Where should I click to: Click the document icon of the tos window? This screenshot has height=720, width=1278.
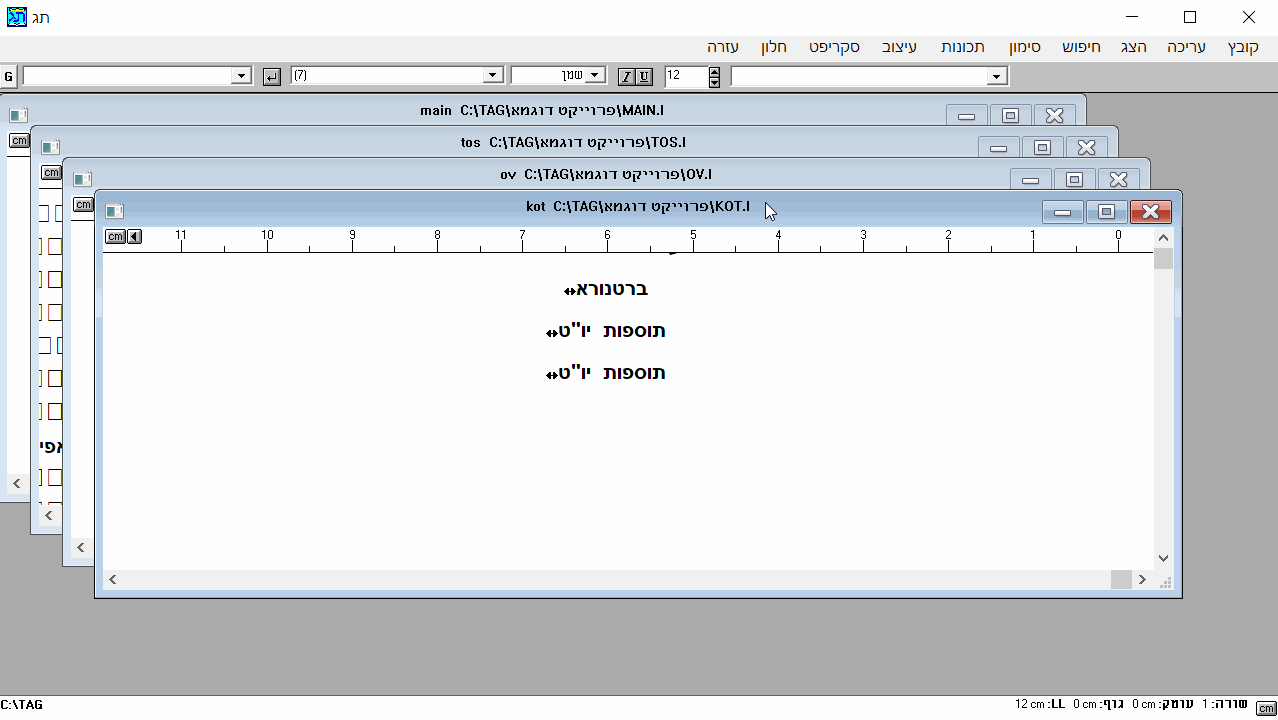(x=50, y=147)
